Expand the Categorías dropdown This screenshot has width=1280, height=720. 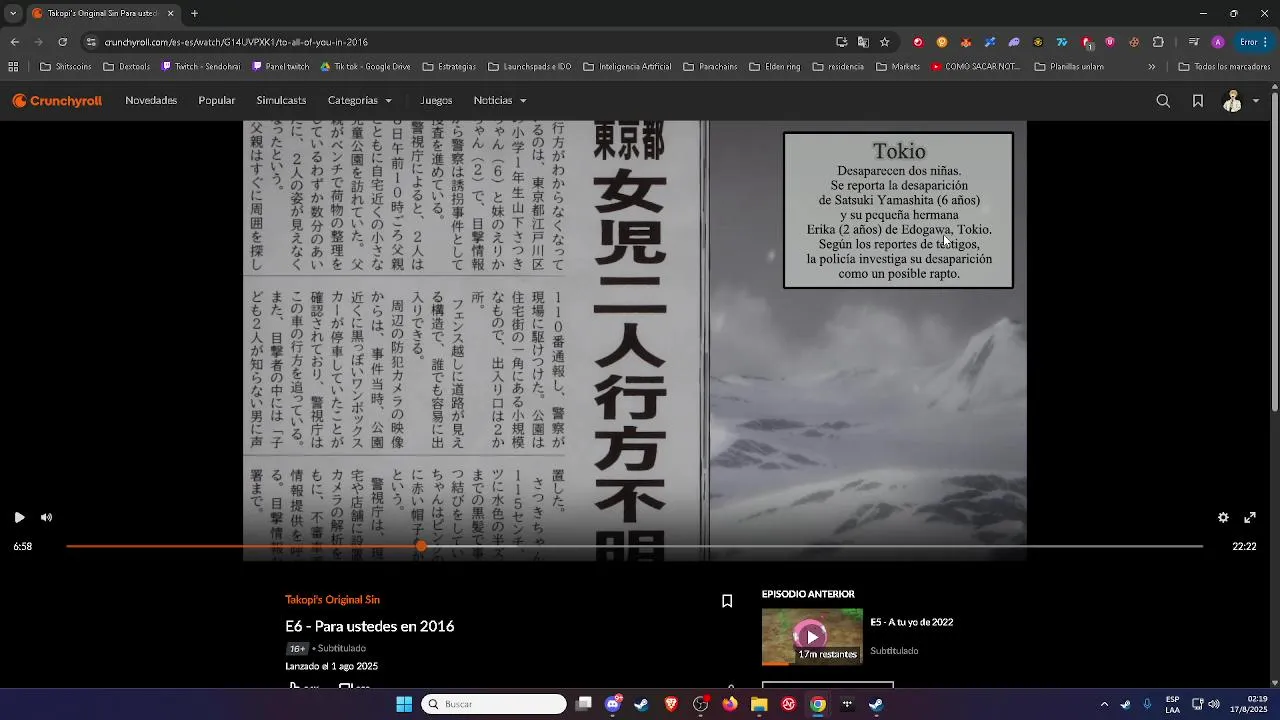pyautogui.click(x=360, y=100)
